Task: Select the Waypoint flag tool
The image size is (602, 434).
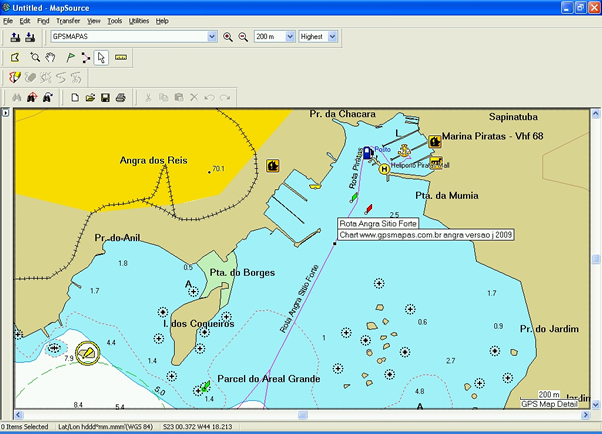Action: point(70,57)
